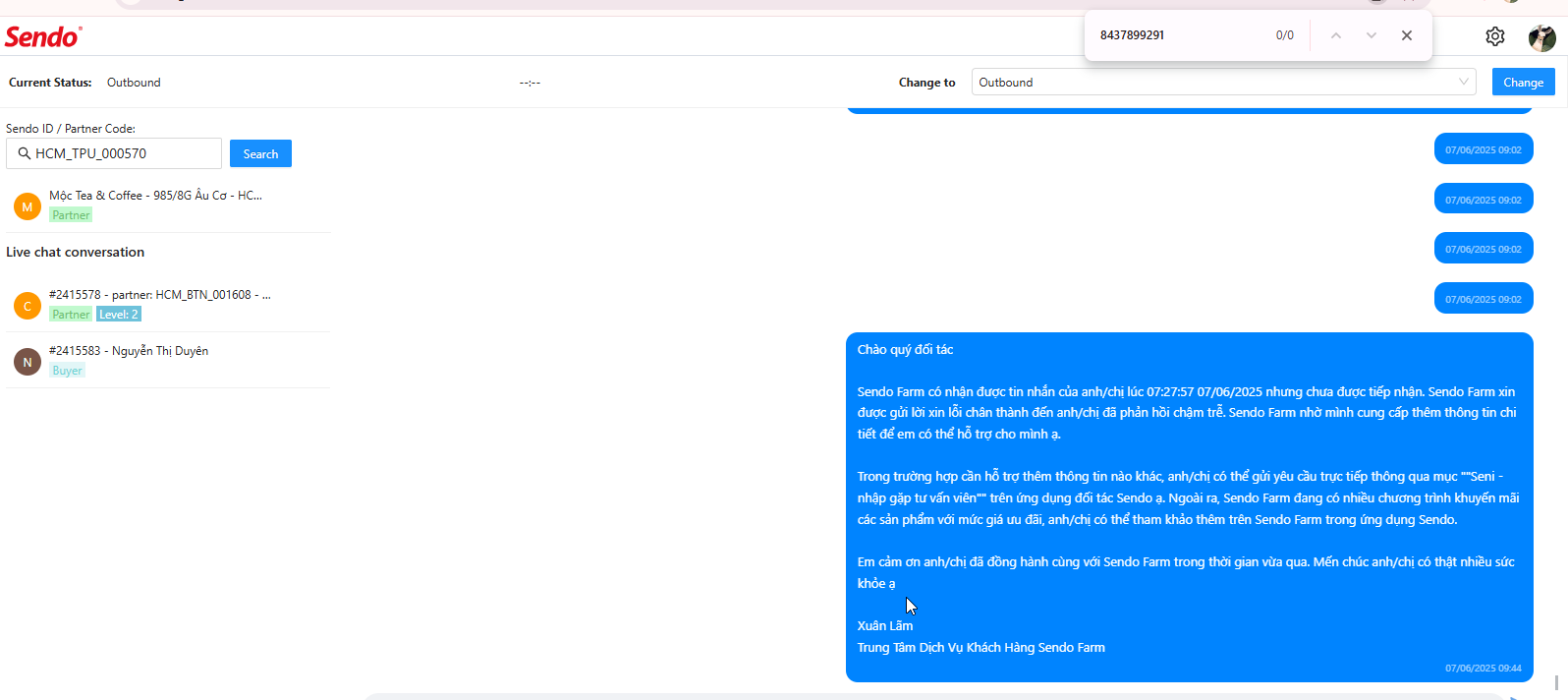Go to next find result arrow
The image size is (1568, 700).
pos(1371,35)
